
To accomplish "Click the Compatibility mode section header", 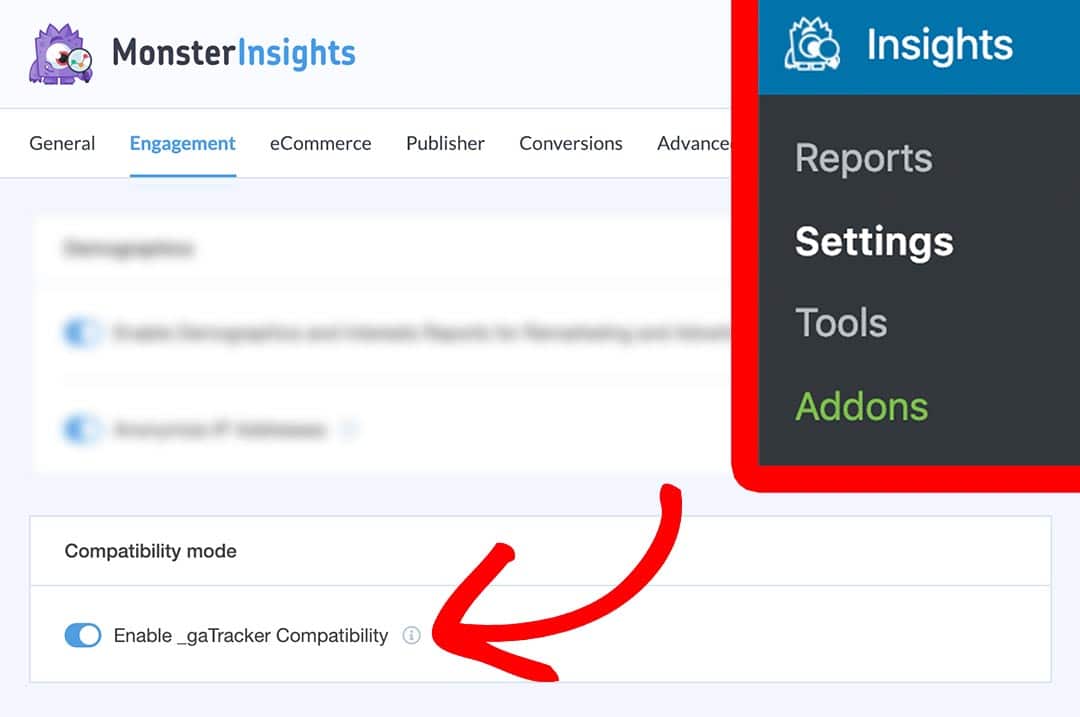I will [x=151, y=551].
